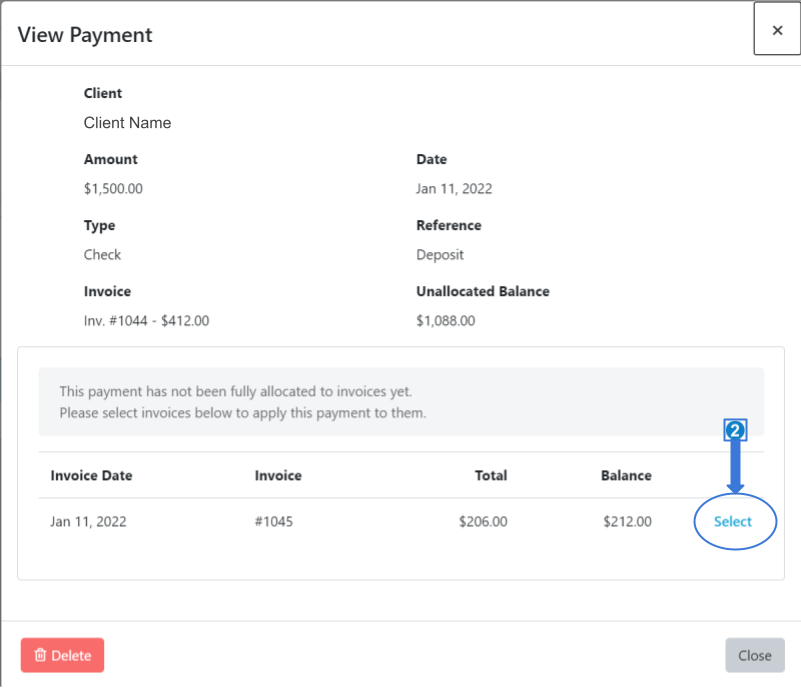Click the numbered step 2 marker
Image resolution: width=801 pixels, height=690 pixels.
[737, 429]
